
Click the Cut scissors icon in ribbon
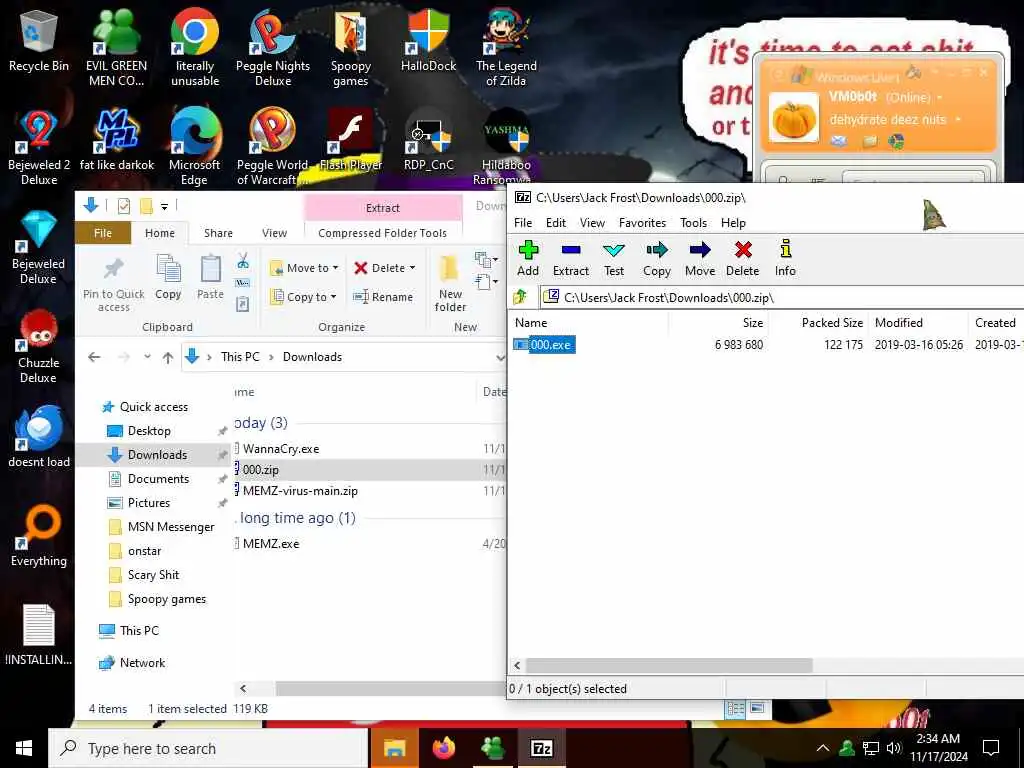tap(243, 261)
